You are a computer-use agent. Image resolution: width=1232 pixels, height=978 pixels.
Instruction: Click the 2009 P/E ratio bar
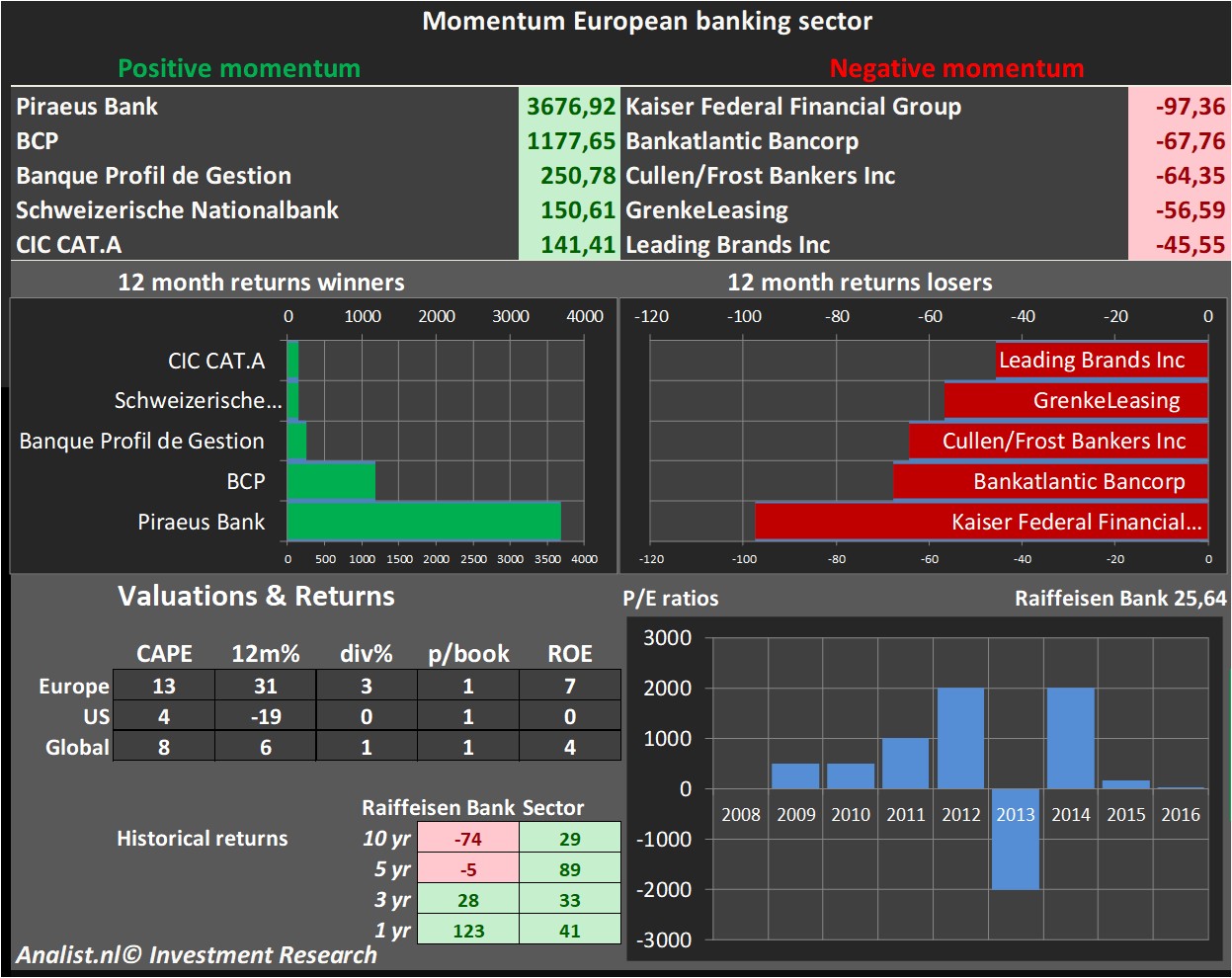tap(795, 775)
